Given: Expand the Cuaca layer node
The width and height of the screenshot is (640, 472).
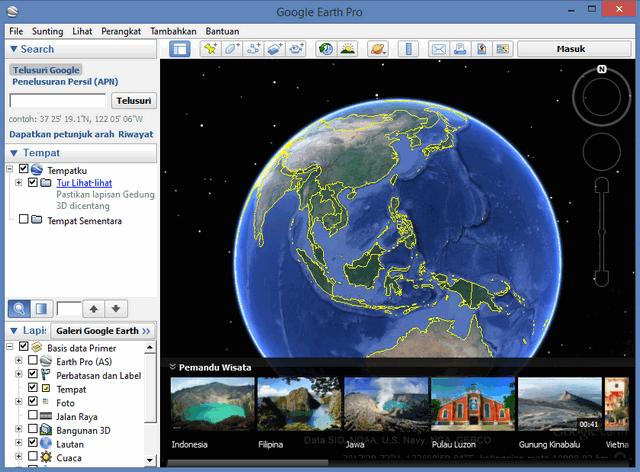Looking at the screenshot, I should (x=19, y=456).
